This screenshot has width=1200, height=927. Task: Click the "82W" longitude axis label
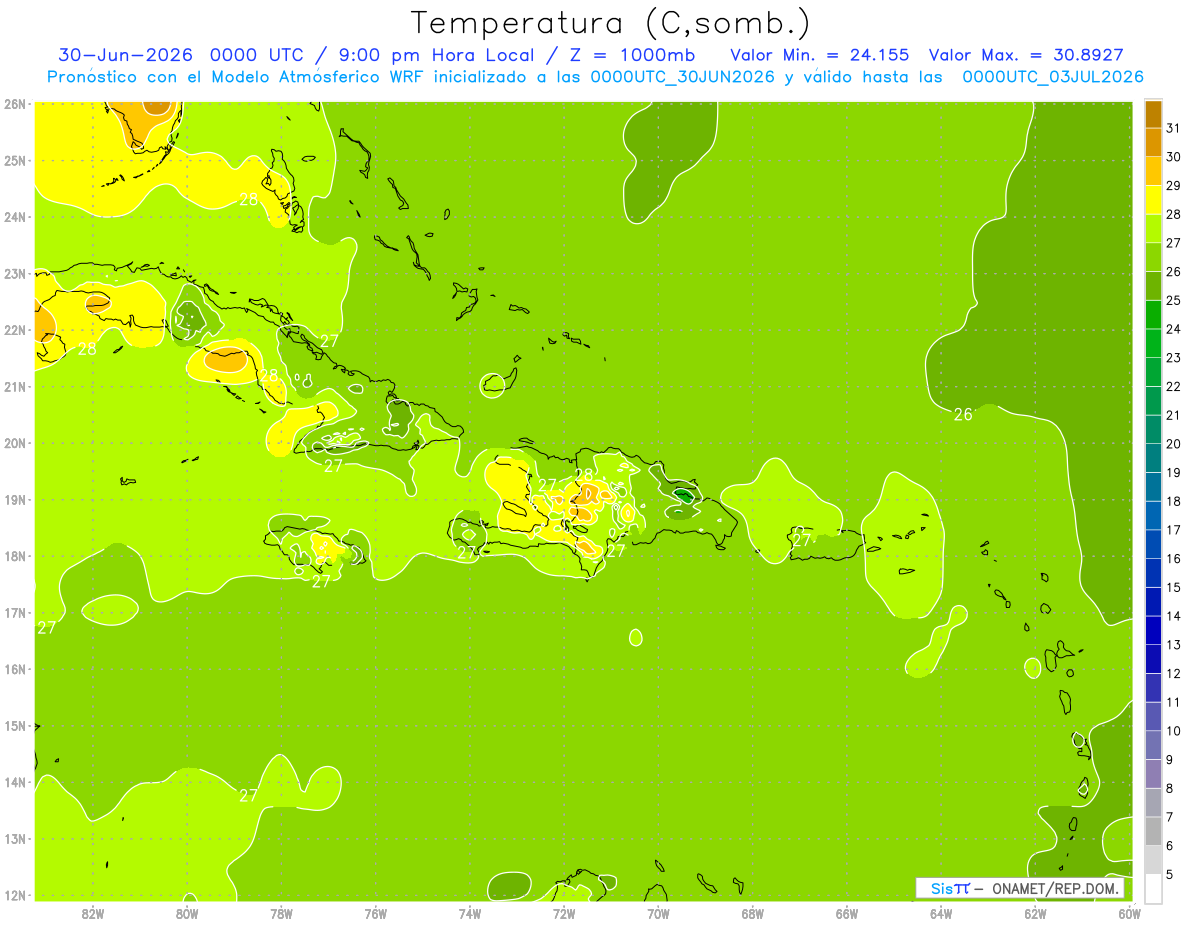pyautogui.click(x=92, y=913)
